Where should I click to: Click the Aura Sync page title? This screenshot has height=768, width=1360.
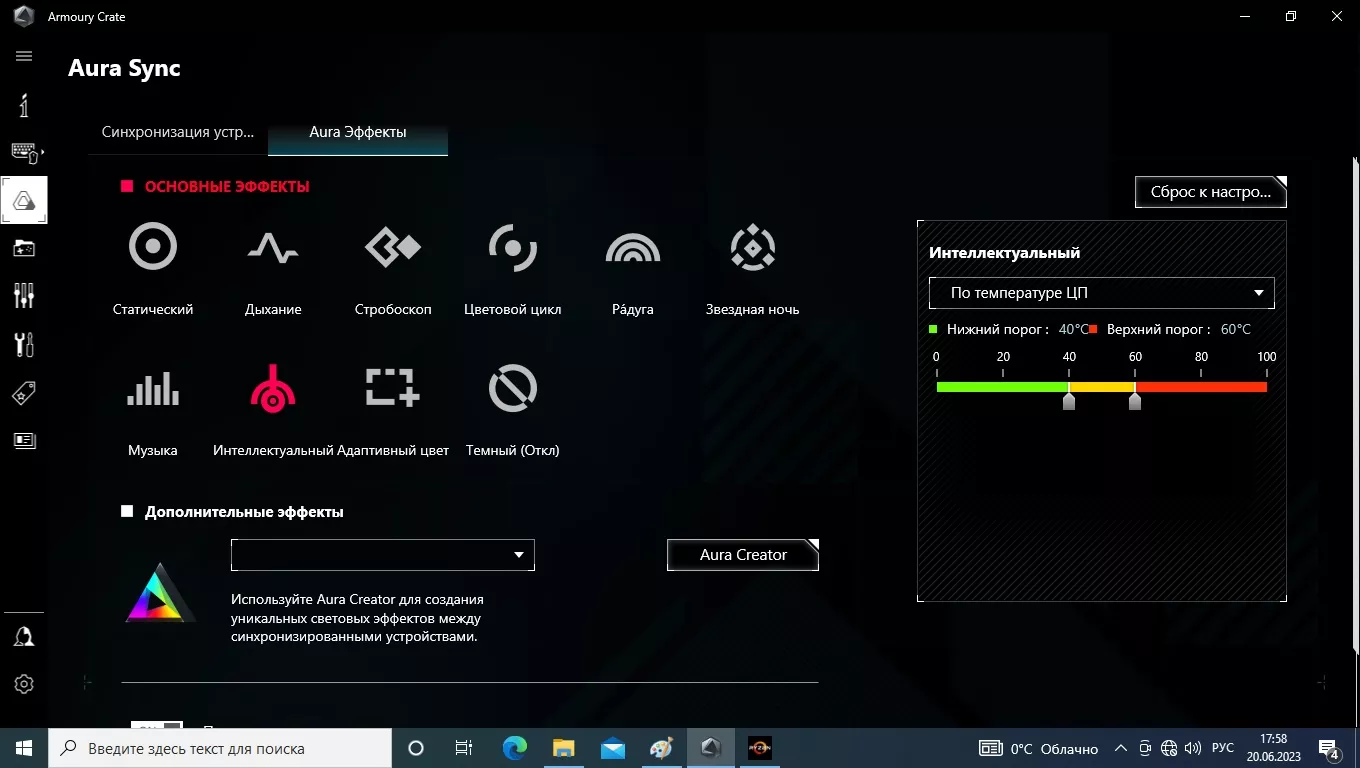coord(124,68)
